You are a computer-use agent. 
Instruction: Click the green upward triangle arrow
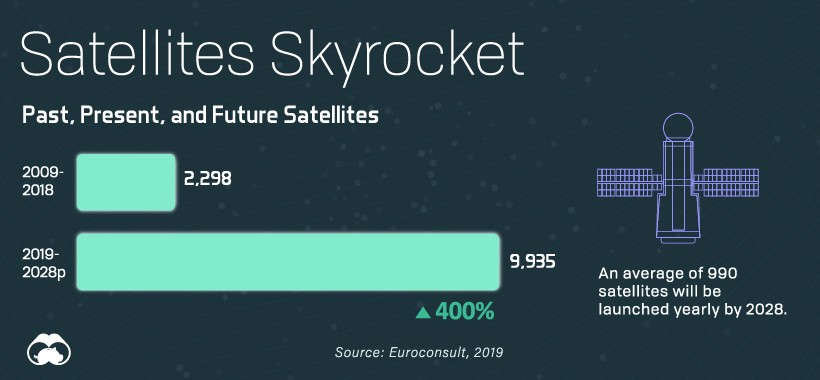423,313
